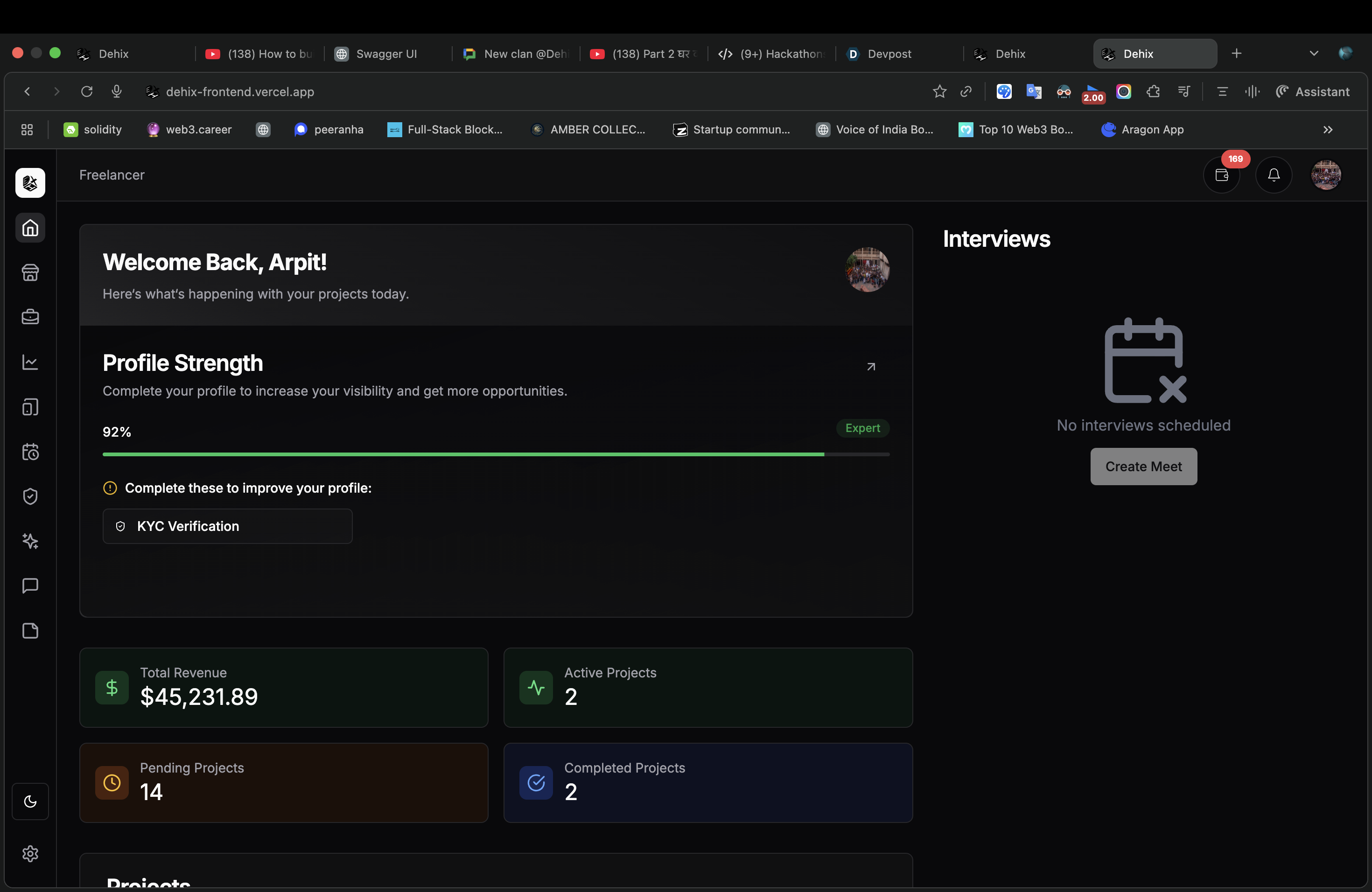Open settings gear in sidebar

(x=30, y=853)
